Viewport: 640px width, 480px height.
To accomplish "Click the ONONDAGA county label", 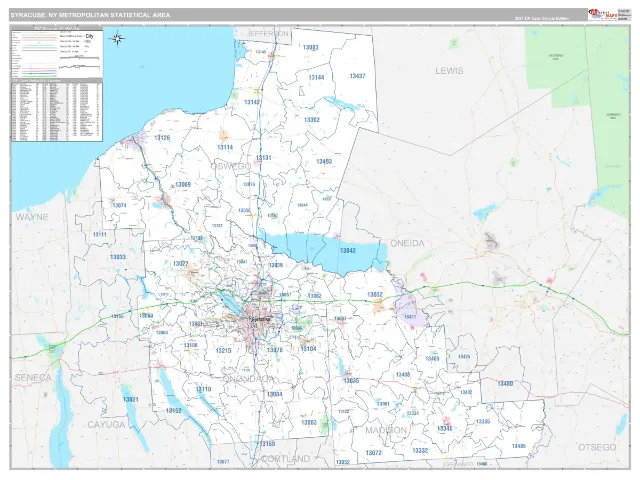I will (x=248, y=379).
